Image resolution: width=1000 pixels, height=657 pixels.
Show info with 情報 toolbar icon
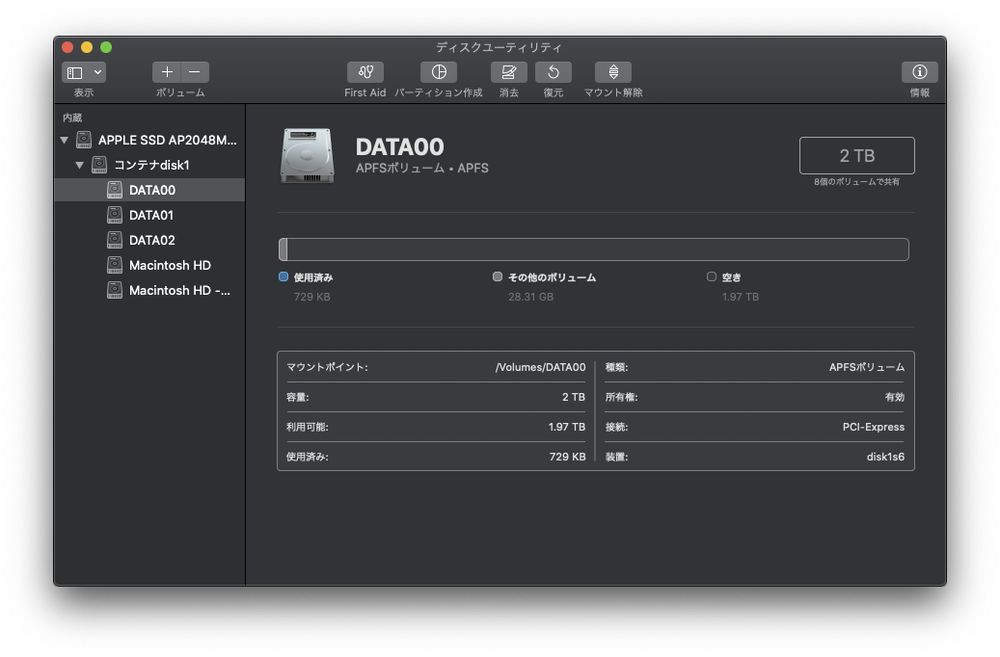point(919,72)
